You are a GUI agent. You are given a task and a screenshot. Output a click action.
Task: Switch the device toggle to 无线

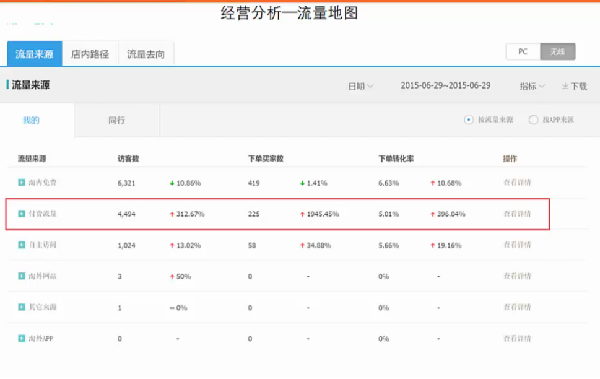tap(558, 52)
